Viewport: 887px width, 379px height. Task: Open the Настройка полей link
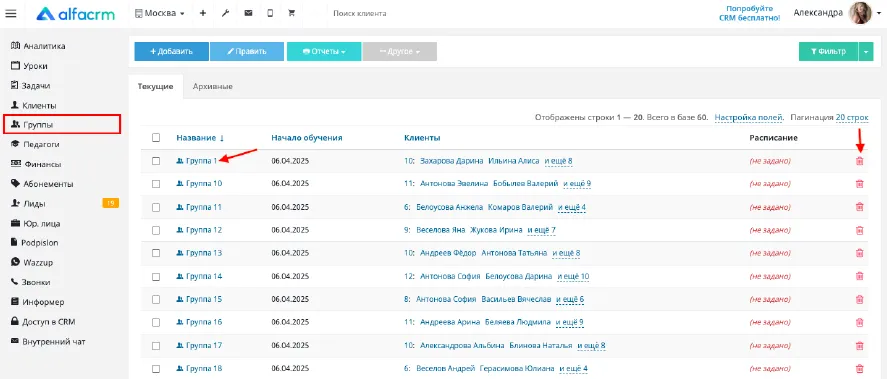pyautogui.click(x=749, y=118)
